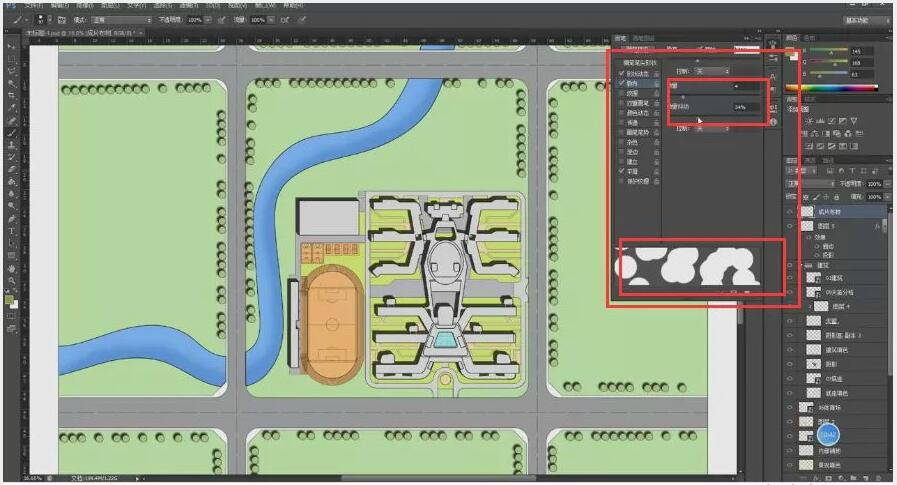The height and width of the screenshot is (485, 897).
Task: Select the Move tool at top of toolbox
Action: (11, 47)
